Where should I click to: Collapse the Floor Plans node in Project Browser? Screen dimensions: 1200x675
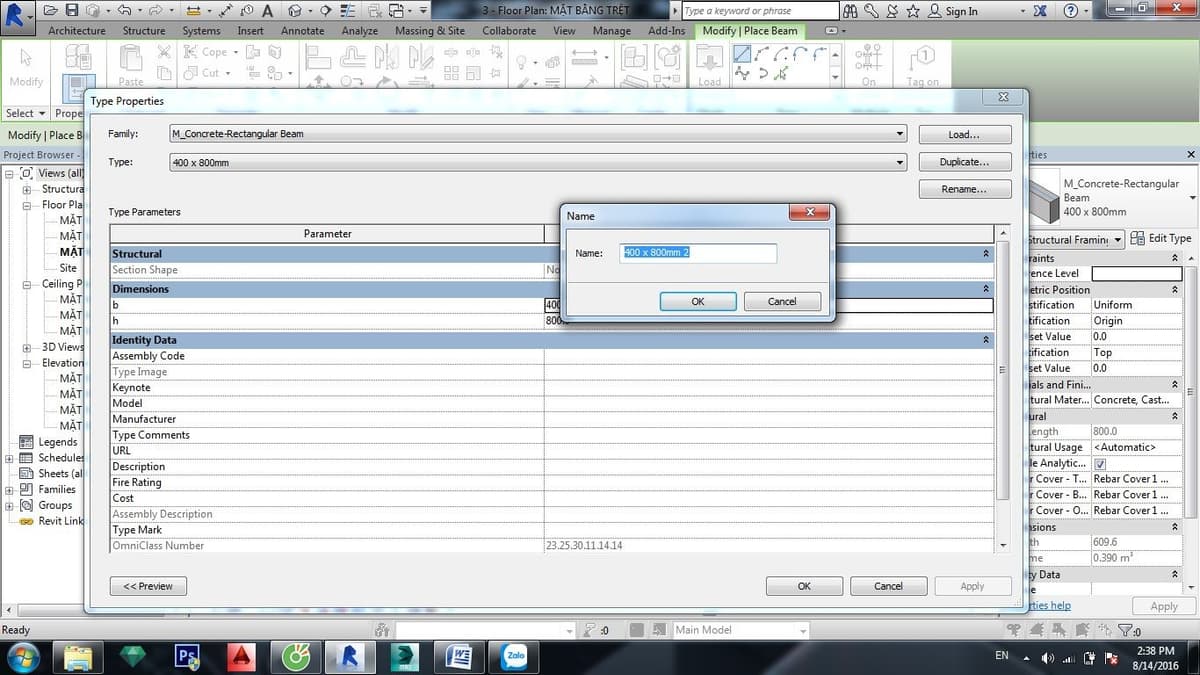coord(26,205)
